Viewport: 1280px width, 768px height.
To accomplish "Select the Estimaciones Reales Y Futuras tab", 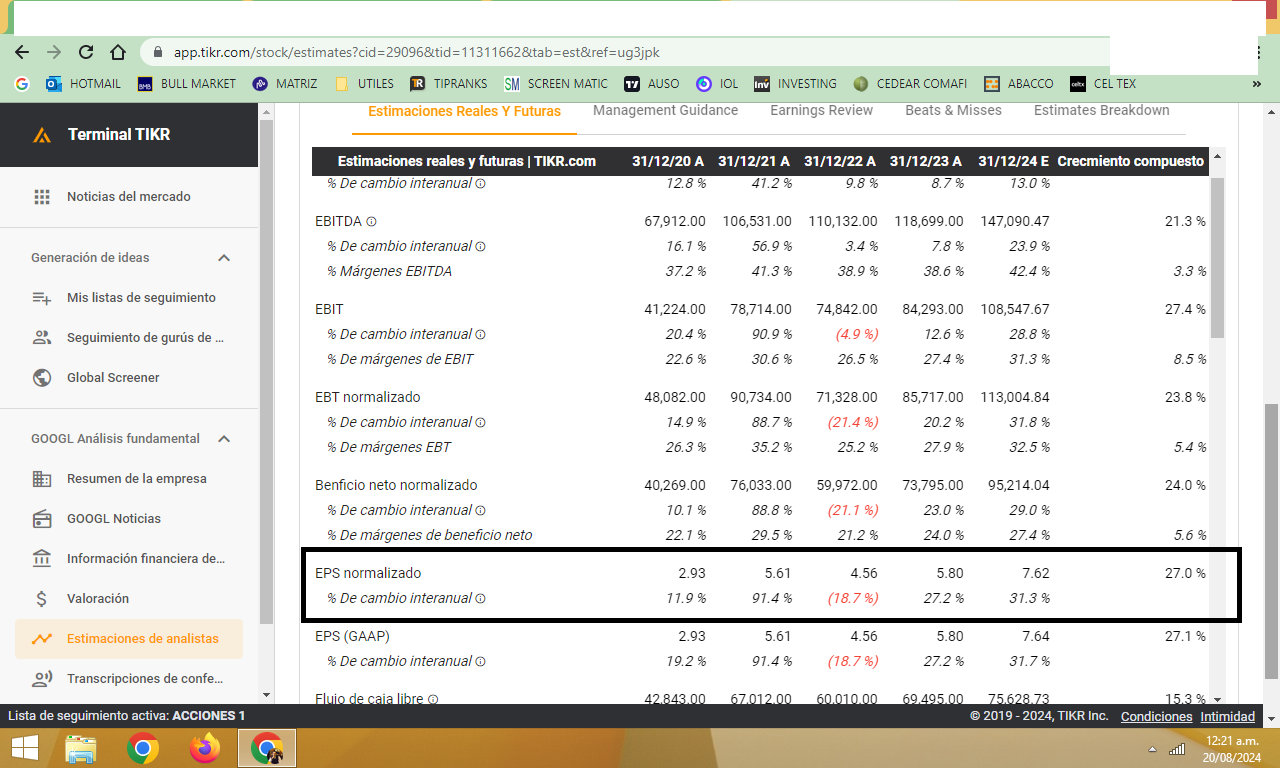I will (465, 111).
